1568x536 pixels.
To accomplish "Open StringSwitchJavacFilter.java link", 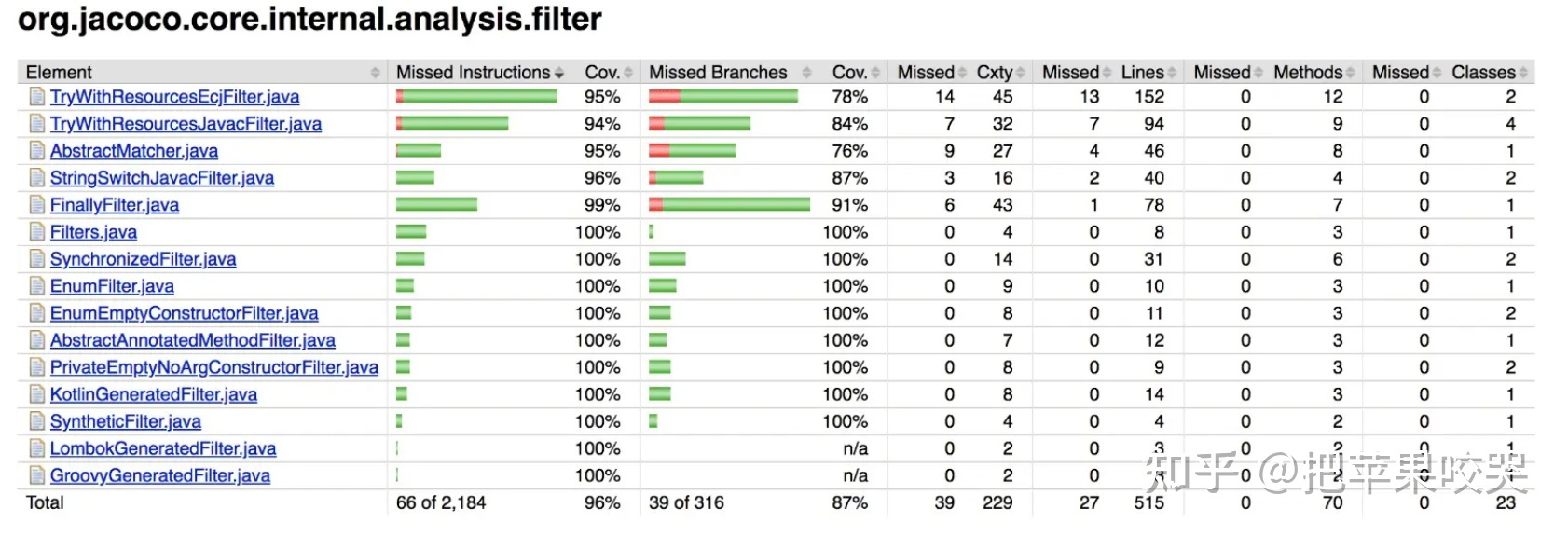I will point(162,178).
